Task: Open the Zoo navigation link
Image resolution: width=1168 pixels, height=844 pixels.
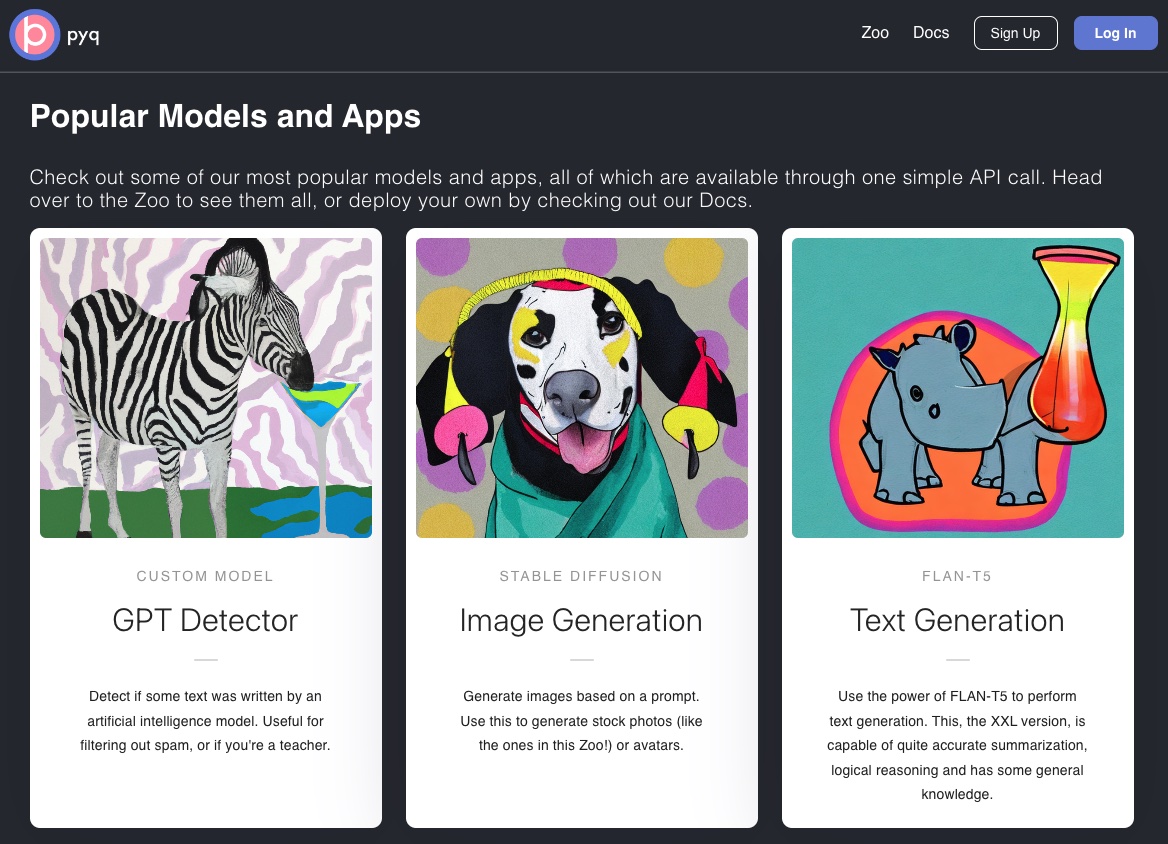Action: [875, 33]
